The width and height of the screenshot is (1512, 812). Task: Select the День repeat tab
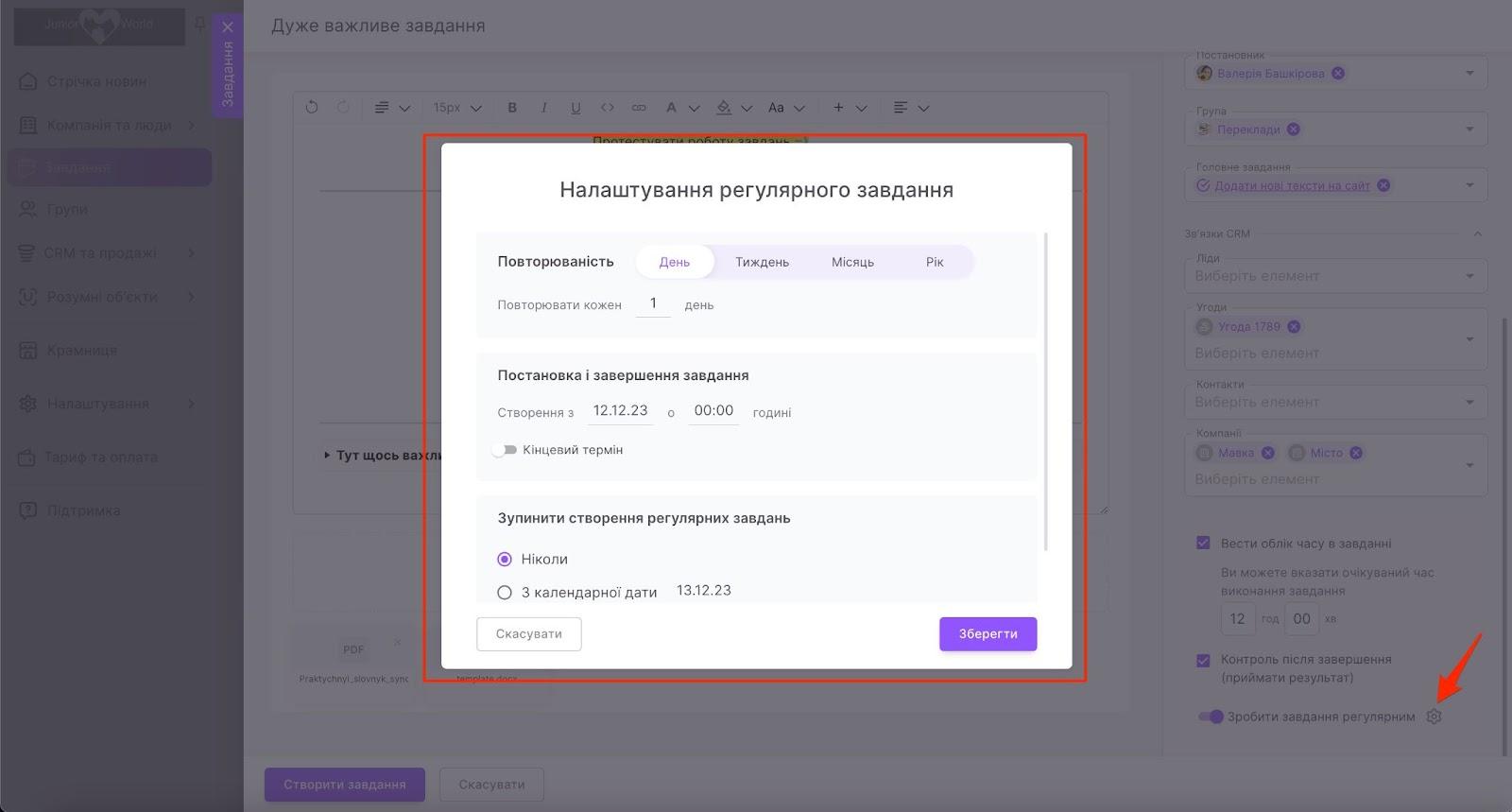tap(674, 262)
